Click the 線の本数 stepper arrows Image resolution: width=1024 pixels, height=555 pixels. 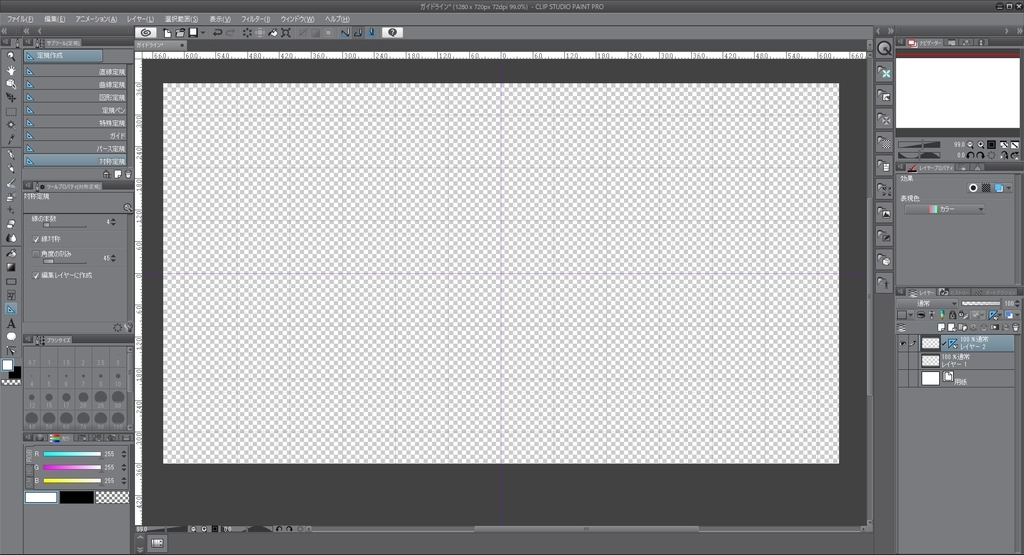113,222
